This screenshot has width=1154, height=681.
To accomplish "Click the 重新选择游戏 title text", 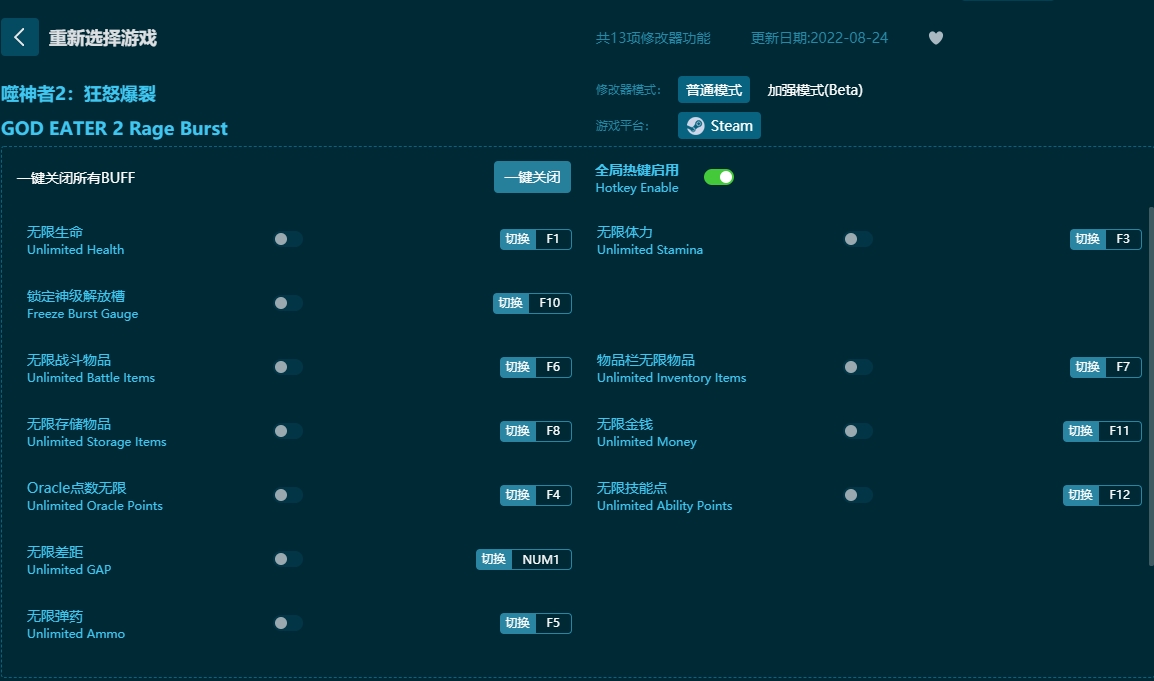I will click(103, 38).
